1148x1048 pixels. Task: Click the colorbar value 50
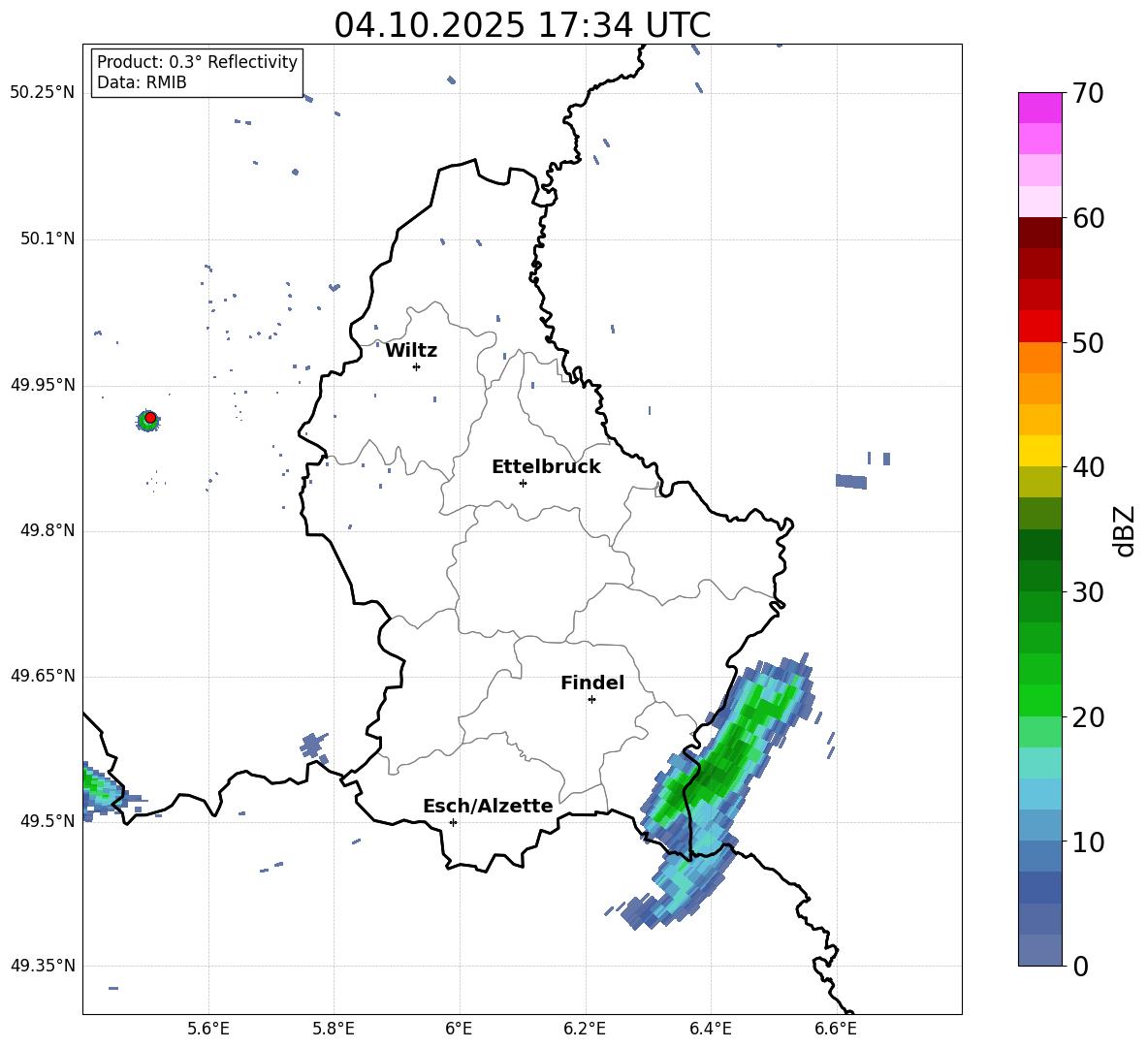[x=1089, y=343]
